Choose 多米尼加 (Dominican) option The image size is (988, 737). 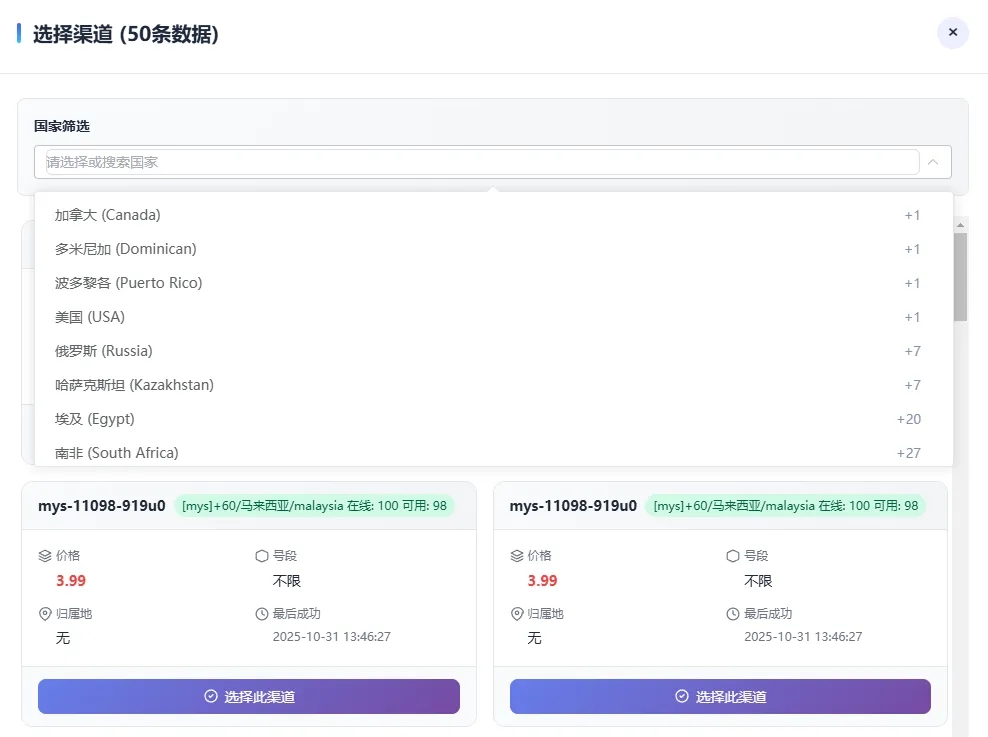tap(126, 249)
